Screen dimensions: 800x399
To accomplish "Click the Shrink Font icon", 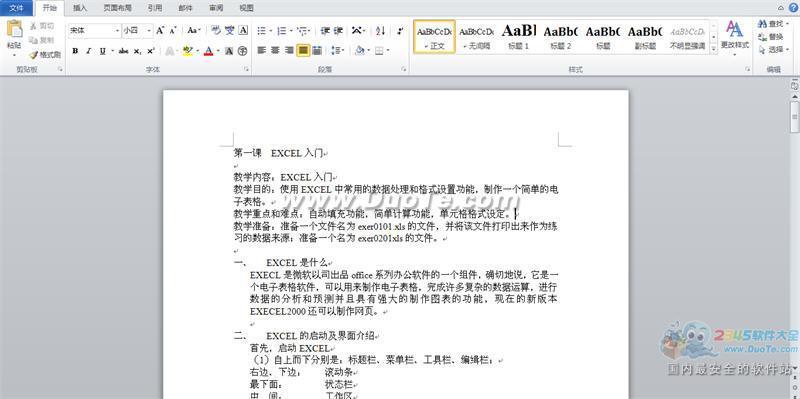I will [x=173, y=31].
